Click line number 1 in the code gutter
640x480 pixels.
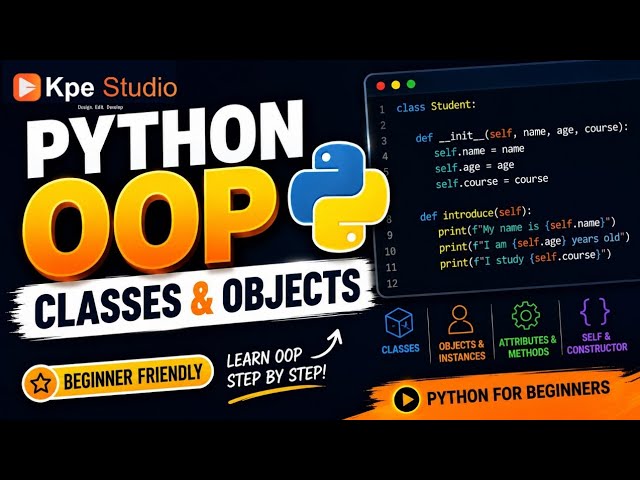[382, 109]
